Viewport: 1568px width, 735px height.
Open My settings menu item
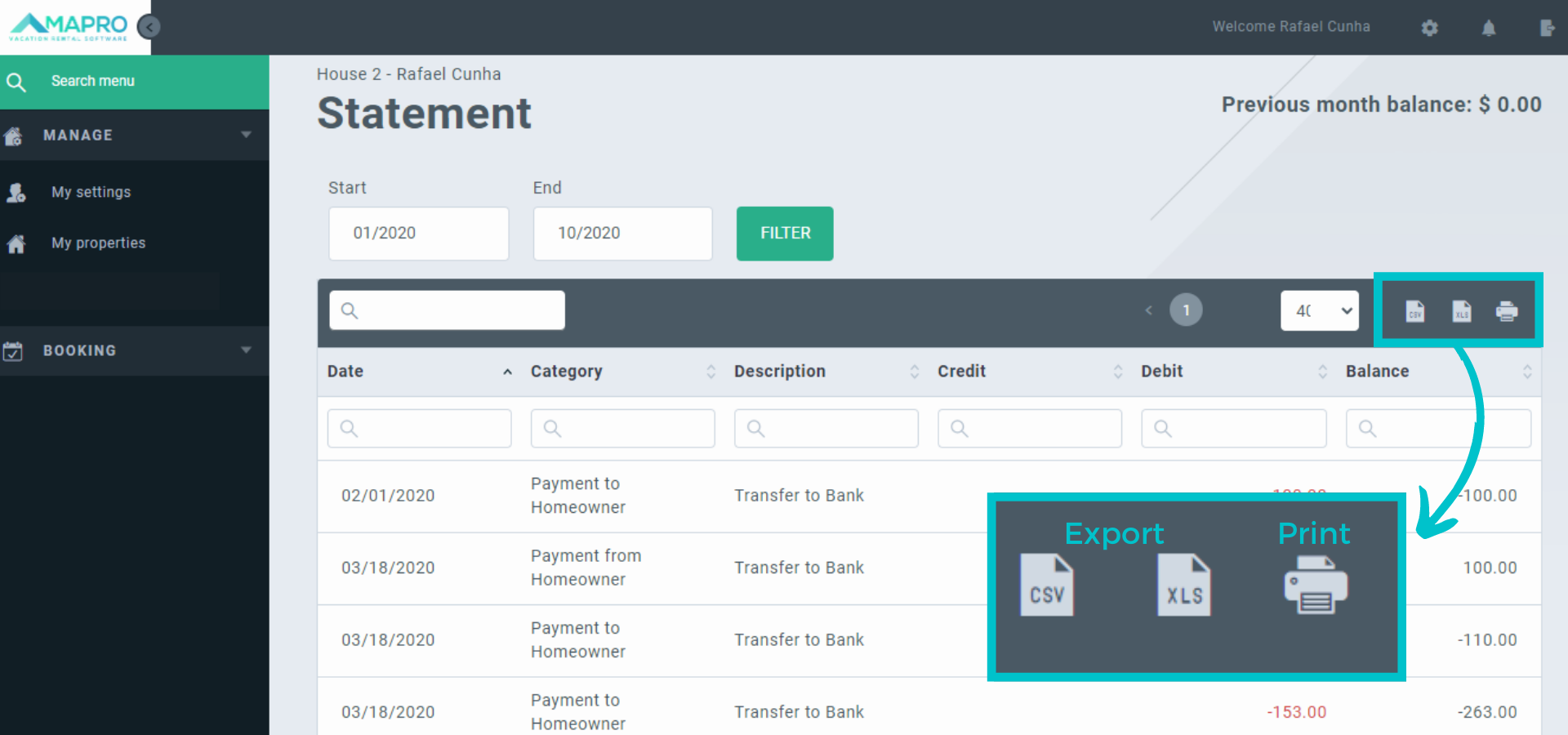(x=91, y=192)
